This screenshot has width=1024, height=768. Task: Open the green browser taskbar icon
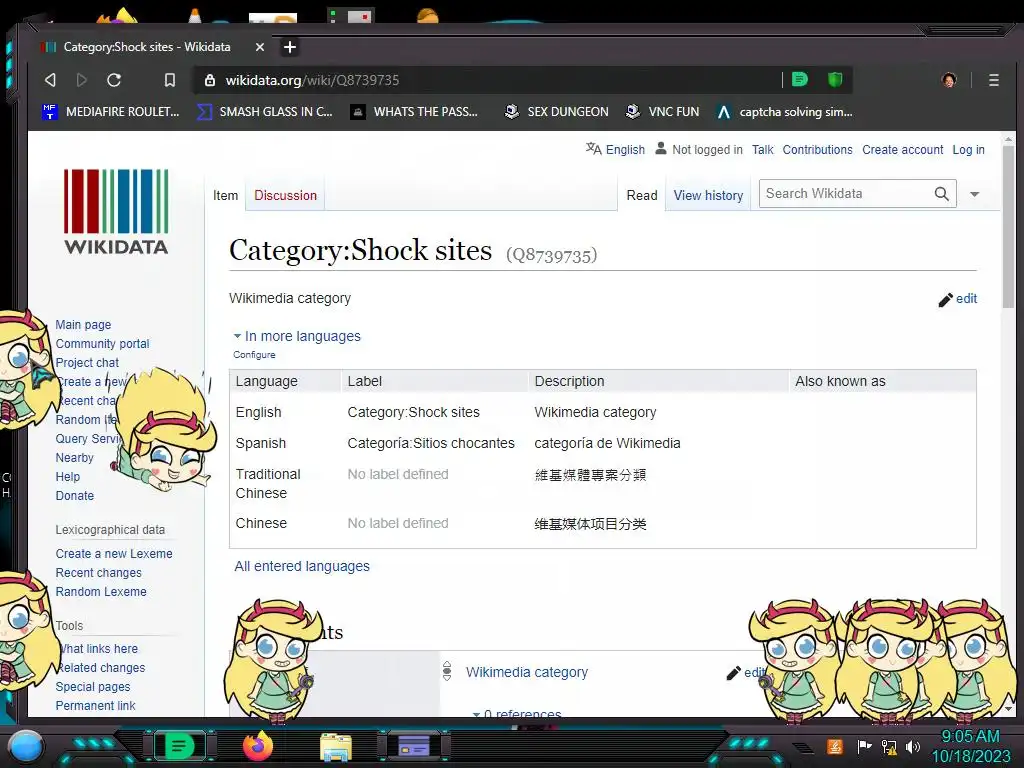pos(179,746)
